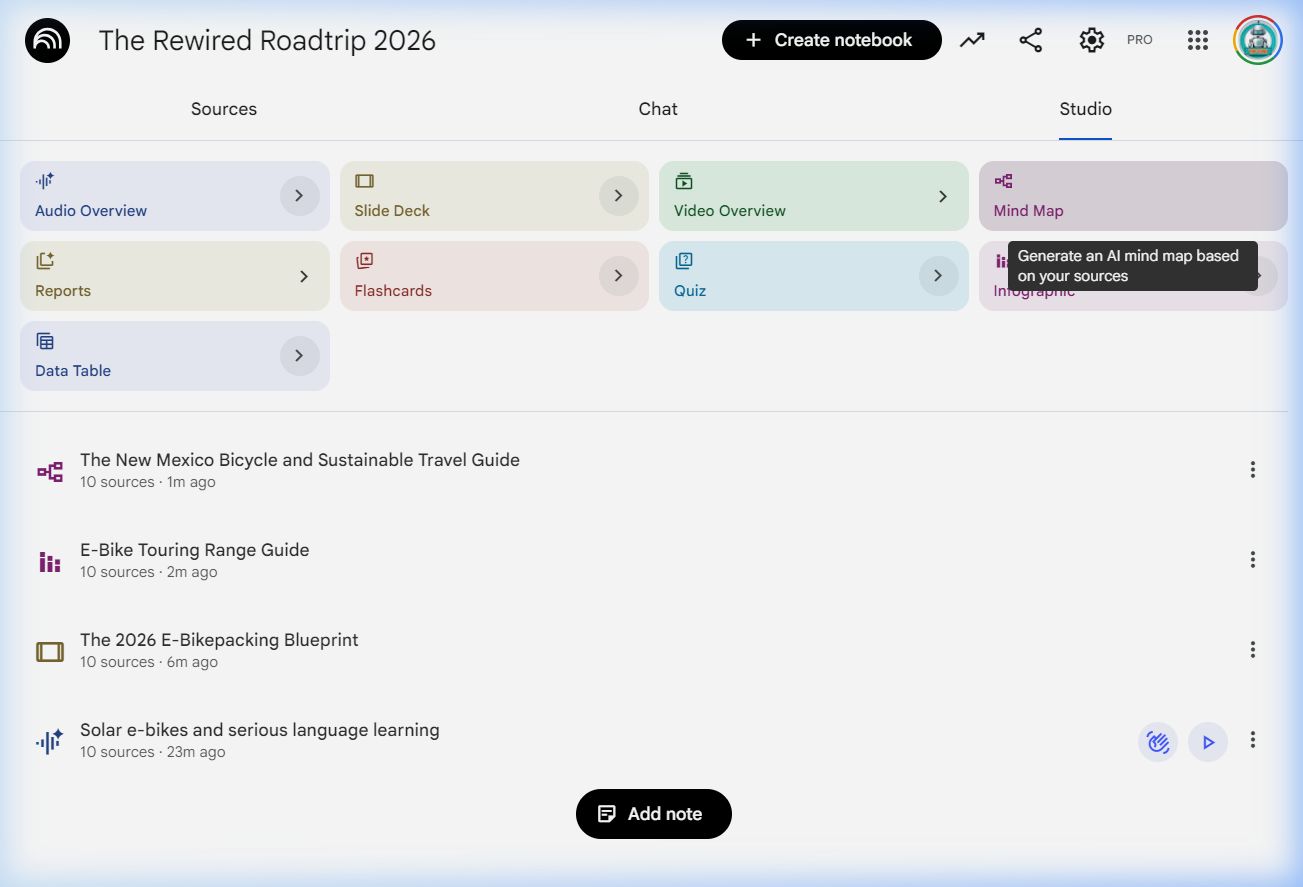Expand Data Table options chevron
The width and height of the screenshot is (1303, 887).
pyautogui.click(x=299, y=356)
